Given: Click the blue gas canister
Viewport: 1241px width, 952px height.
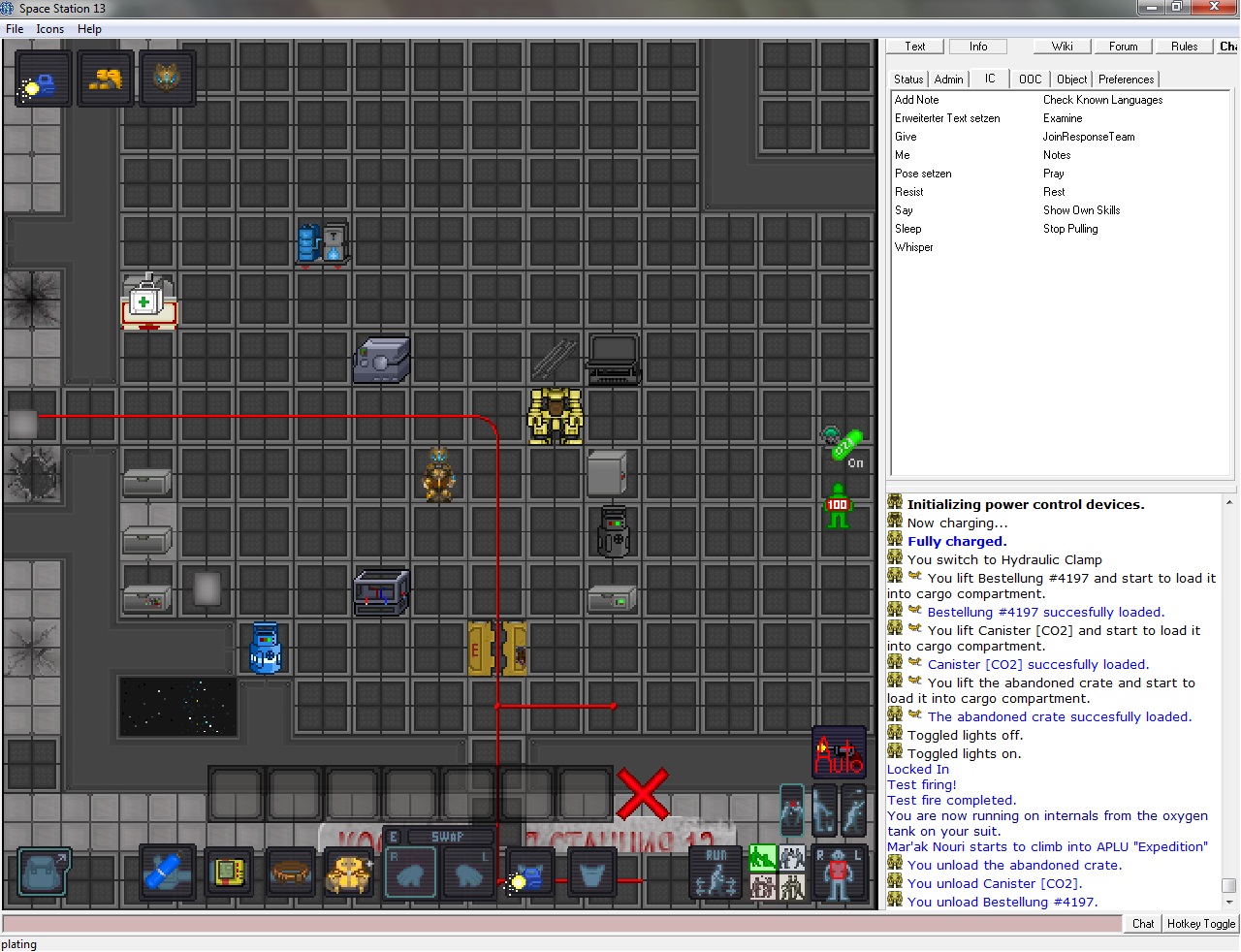Looking at the screenshot, I should (x=265, y=648).
